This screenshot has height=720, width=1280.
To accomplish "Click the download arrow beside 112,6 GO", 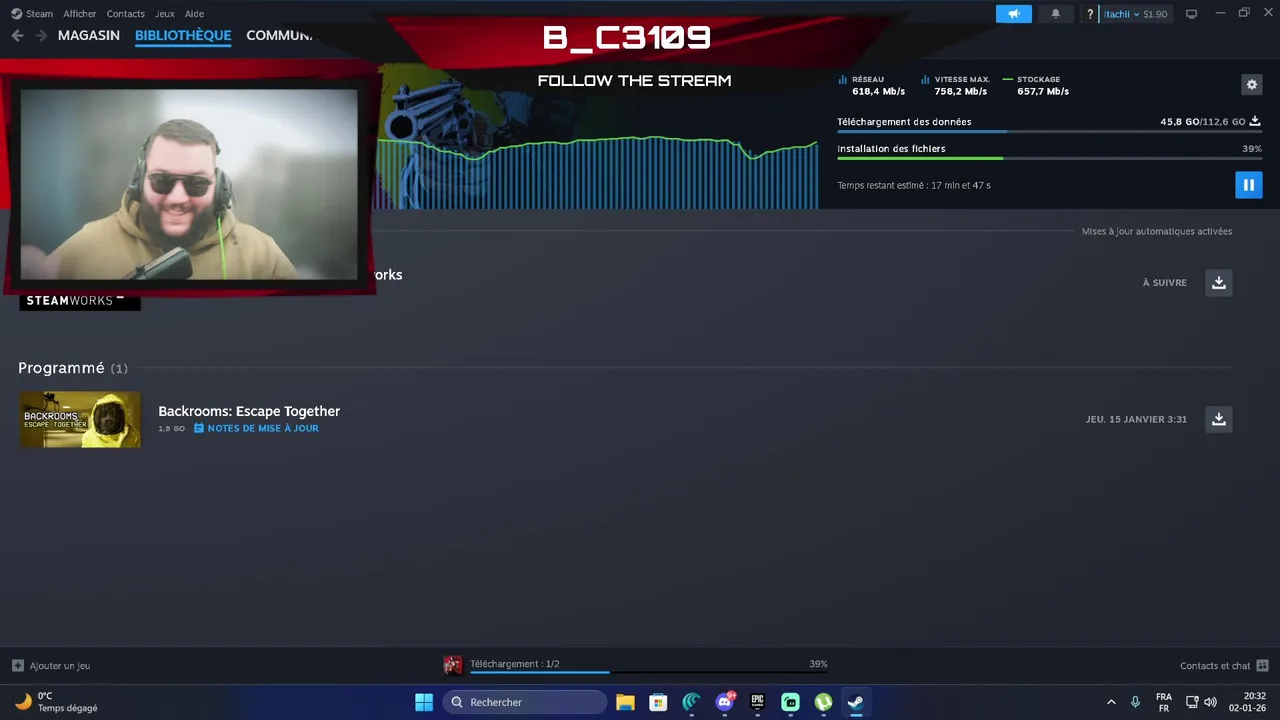I will tap(1255, 121).
